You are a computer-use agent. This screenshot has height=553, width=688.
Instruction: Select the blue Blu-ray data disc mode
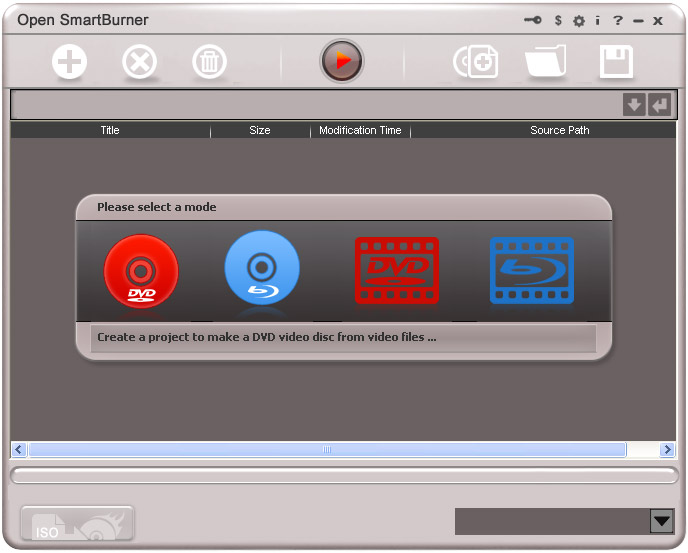[x=262, y=268]
